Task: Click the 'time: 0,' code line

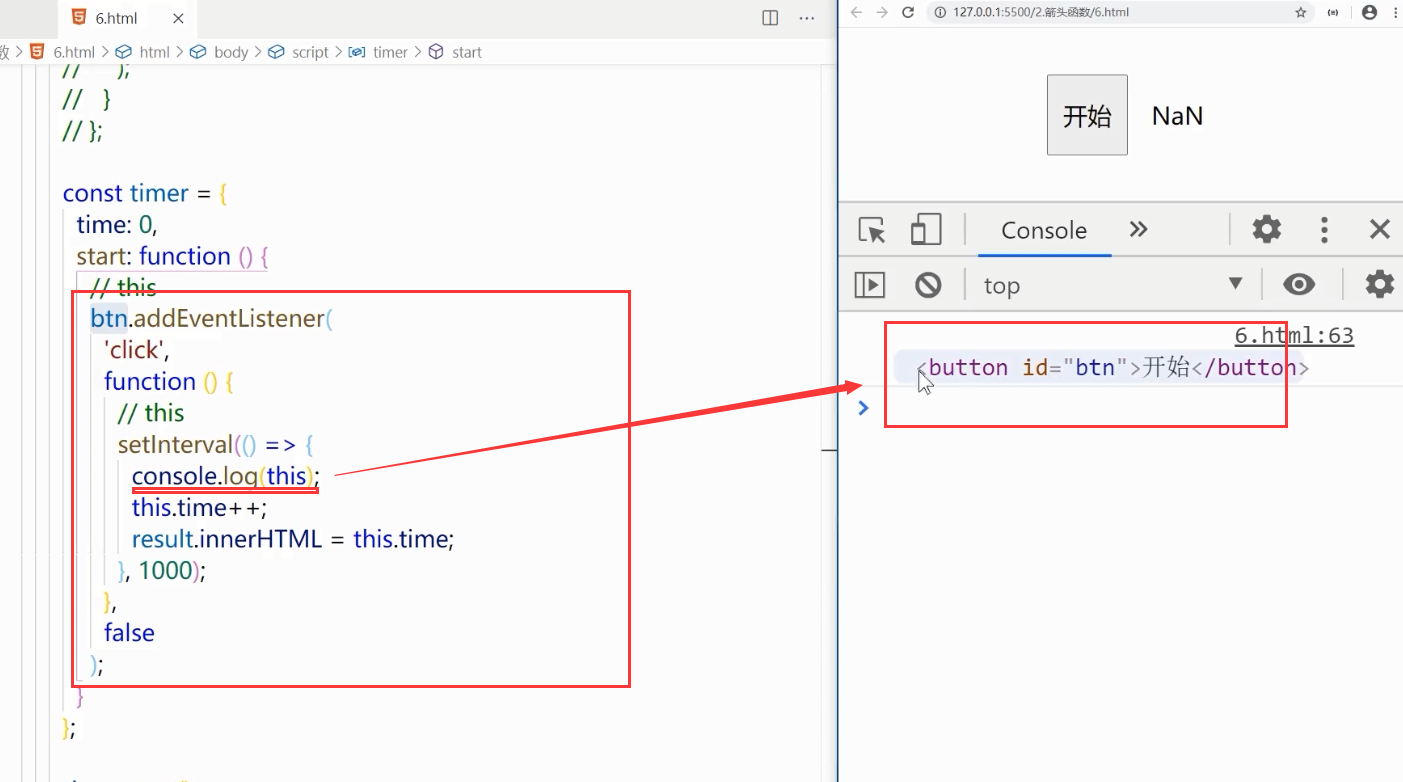Action: pyautogui.click(x=117, y=224)
